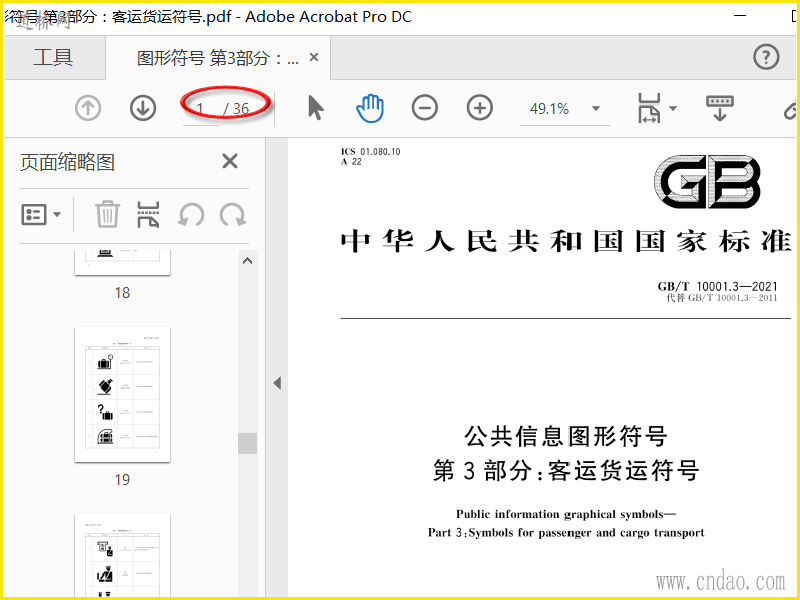800x600 pixels.
Task: Zoom in with the plus icon
Action: click(x=480, y=108)
